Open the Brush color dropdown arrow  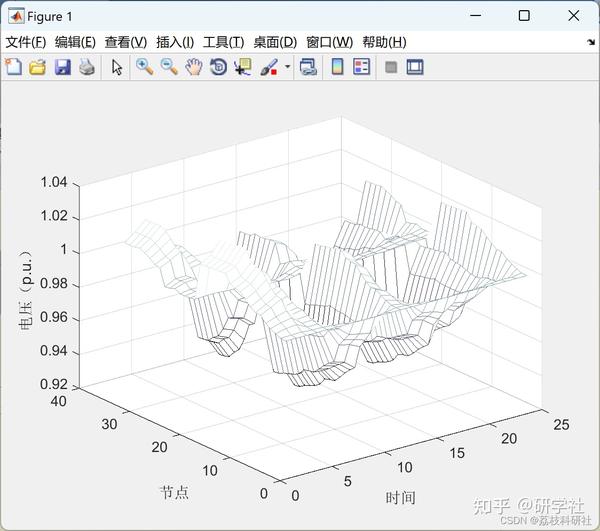(287, 67)
